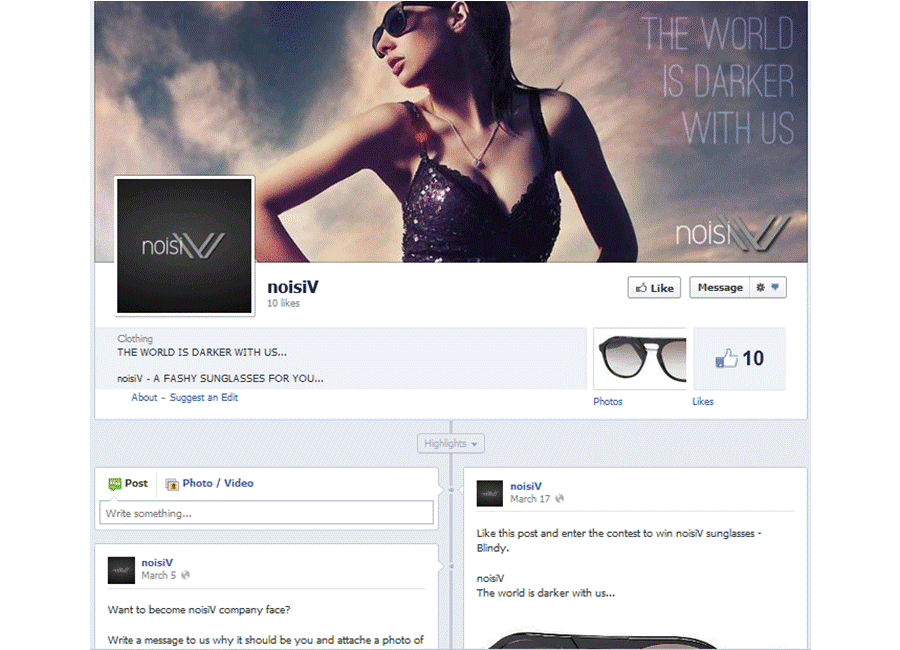Click the Suggest an Edit link

point(204,397)
